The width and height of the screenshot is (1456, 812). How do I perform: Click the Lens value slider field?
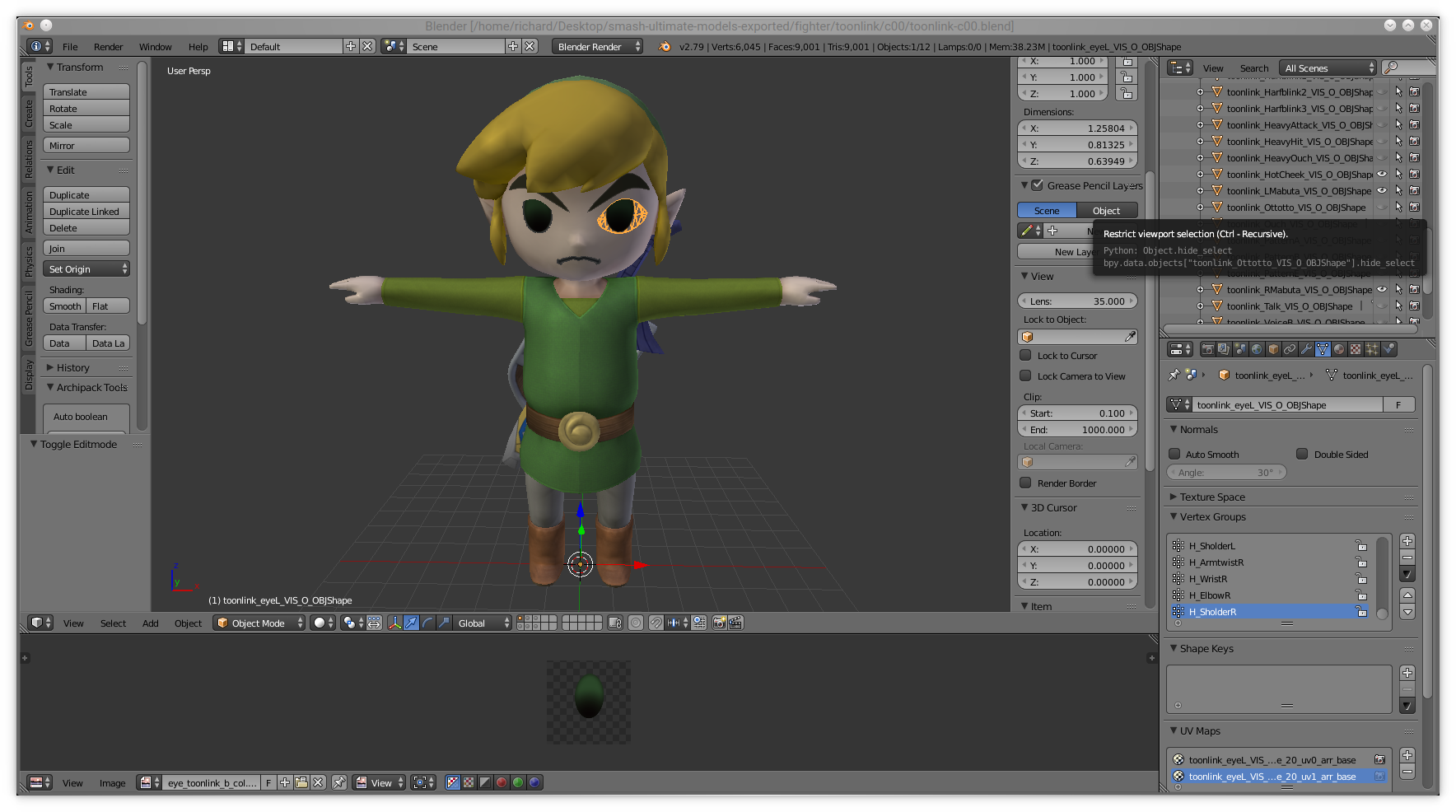pos(1078,301)
